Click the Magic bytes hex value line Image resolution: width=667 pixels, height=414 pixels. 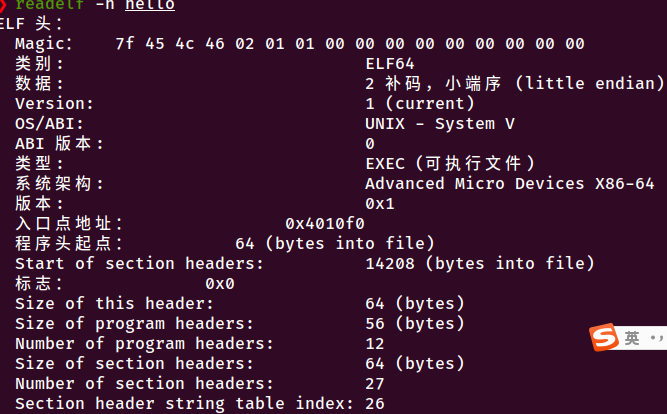(350, 44)
